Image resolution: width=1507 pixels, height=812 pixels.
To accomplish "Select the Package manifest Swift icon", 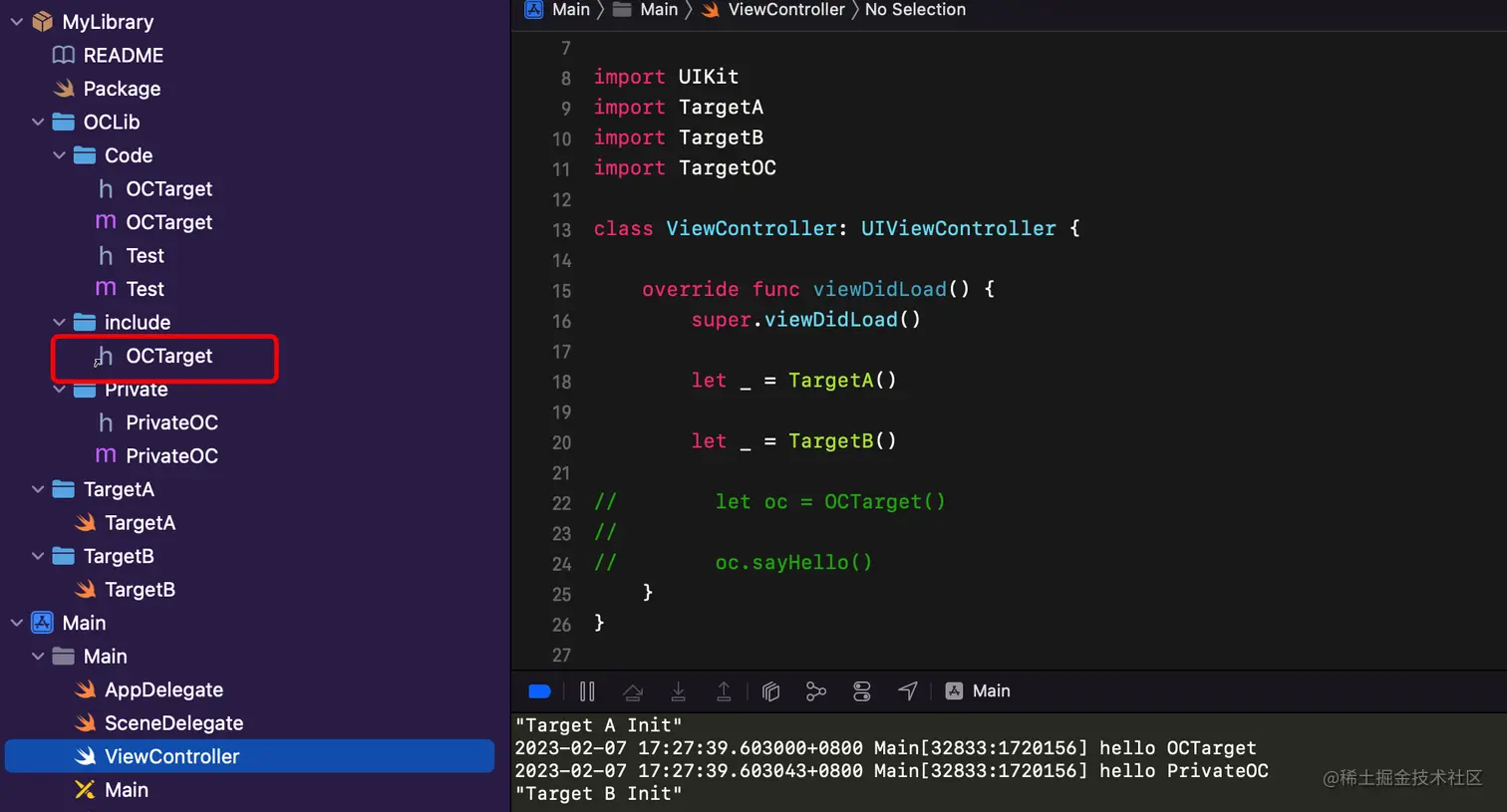I will tap(64, 89).
